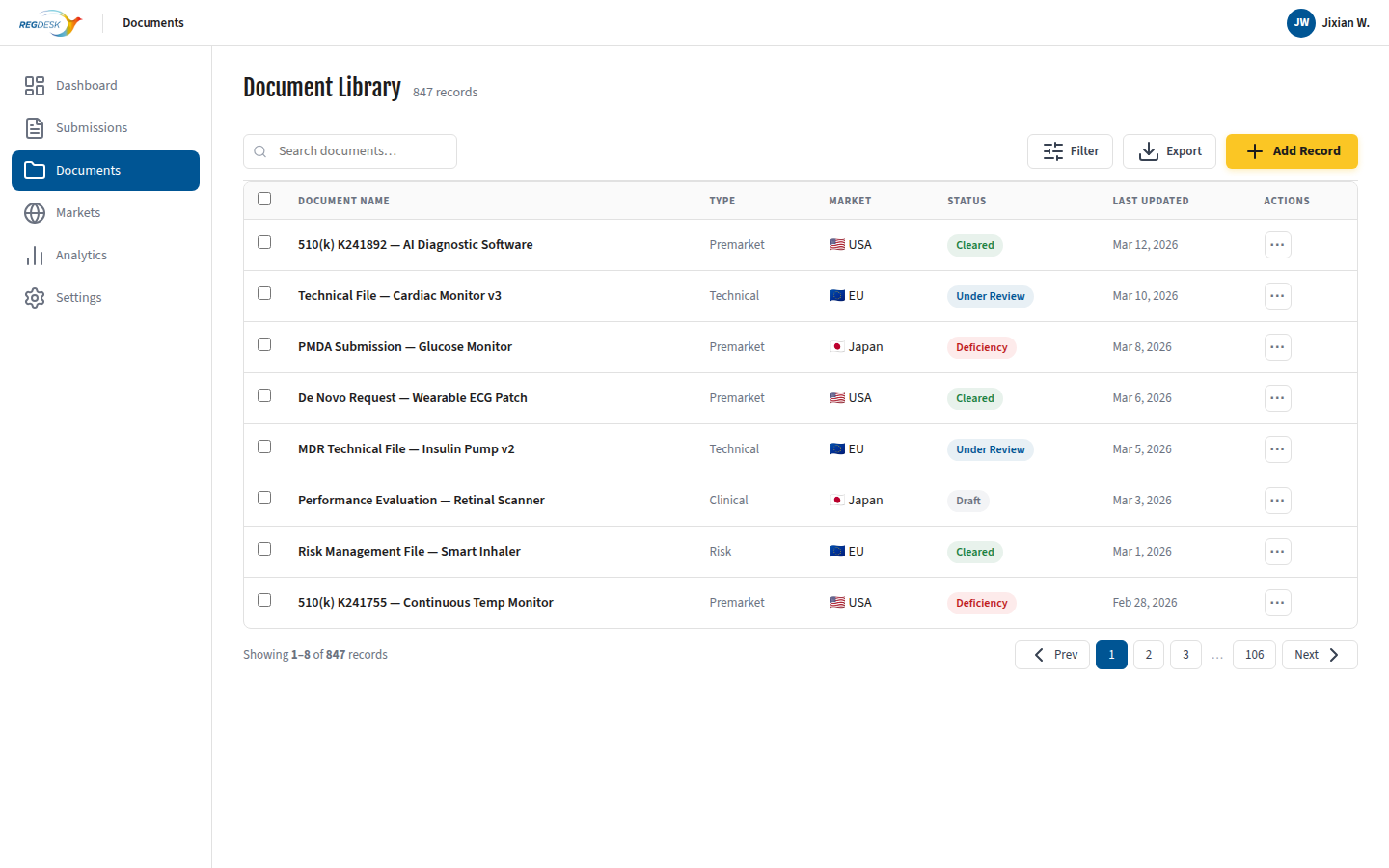Open Settings via the gear icon
This screenshot has width=1389, height=868.
pyautogui.click(x=35, y=297)
